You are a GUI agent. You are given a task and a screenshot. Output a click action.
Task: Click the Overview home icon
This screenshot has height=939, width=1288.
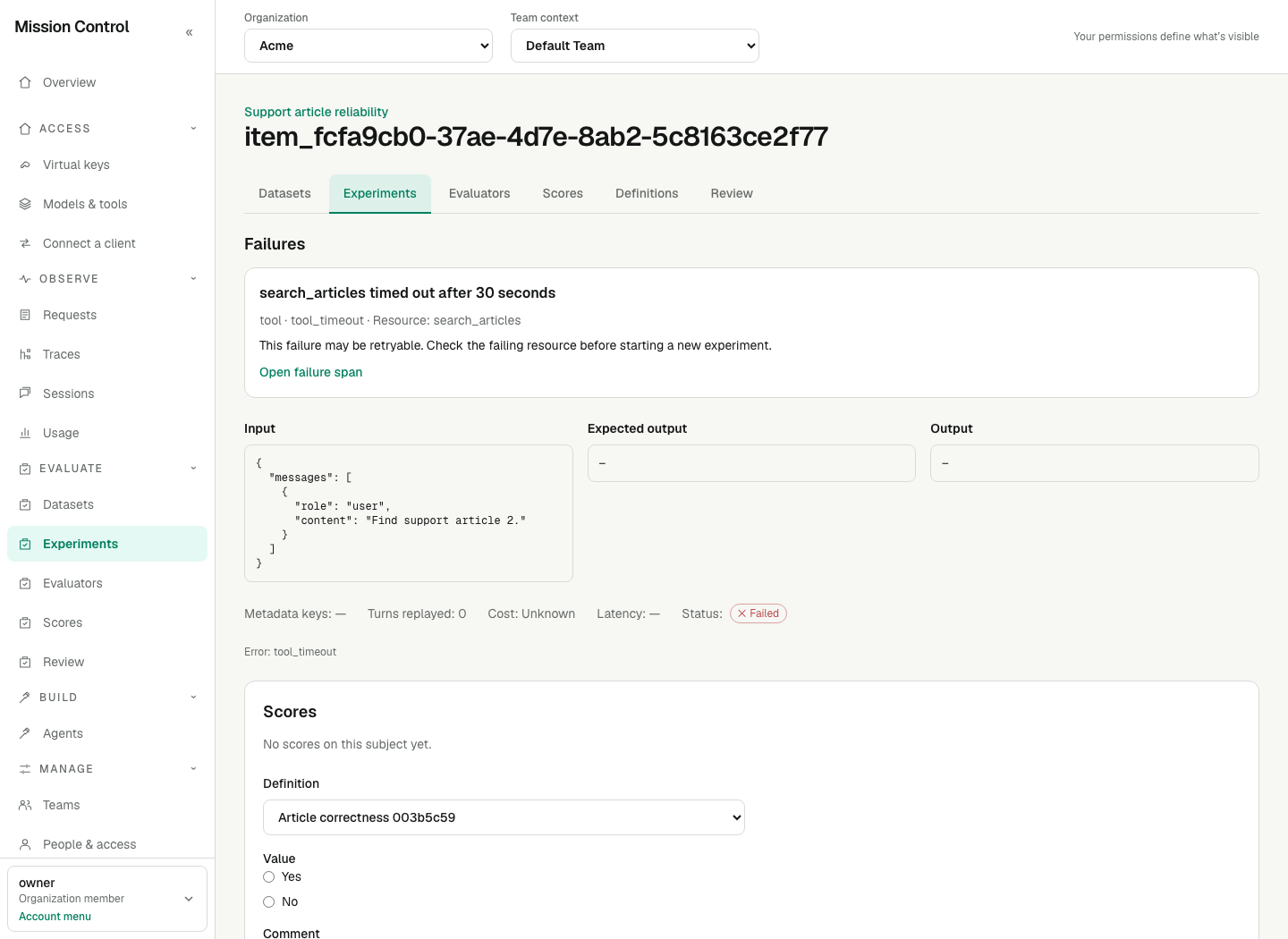tap(25, 82)
